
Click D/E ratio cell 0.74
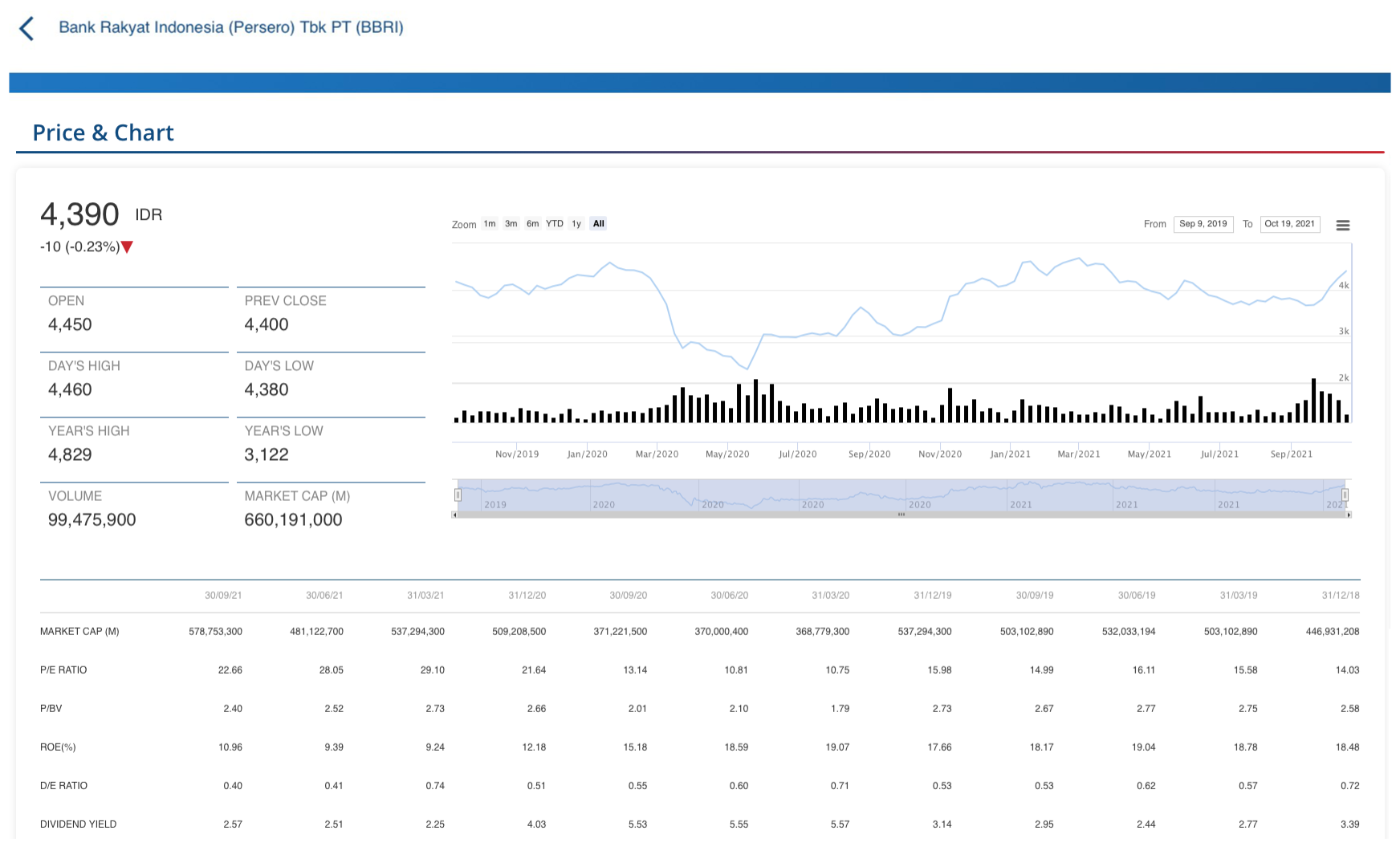(x=435, y=786)
